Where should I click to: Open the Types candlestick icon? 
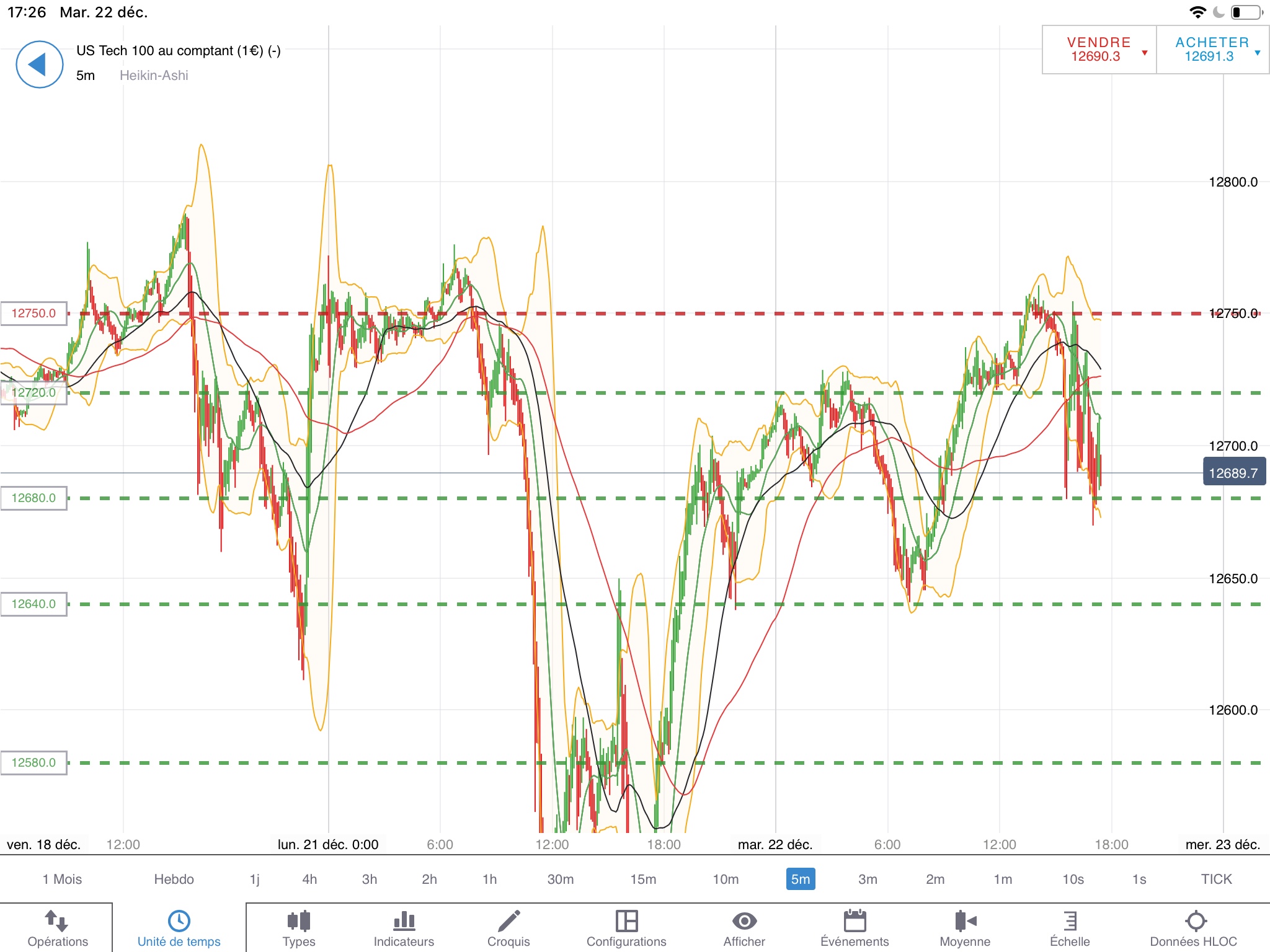[298, 921]
